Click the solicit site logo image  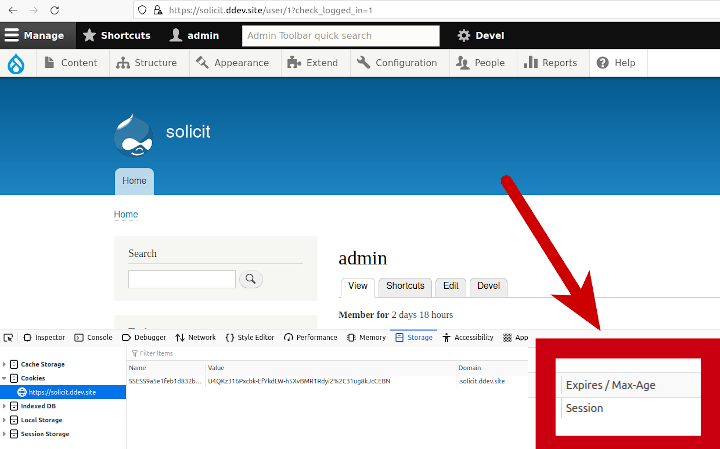click(x=134, y=135)
